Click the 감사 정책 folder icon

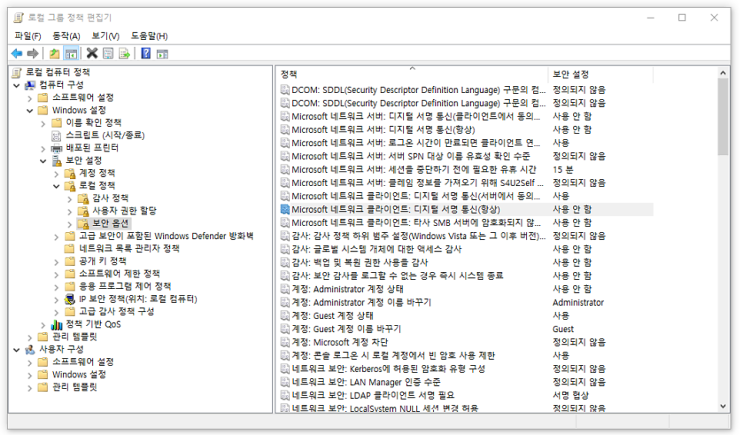(83, 198)
